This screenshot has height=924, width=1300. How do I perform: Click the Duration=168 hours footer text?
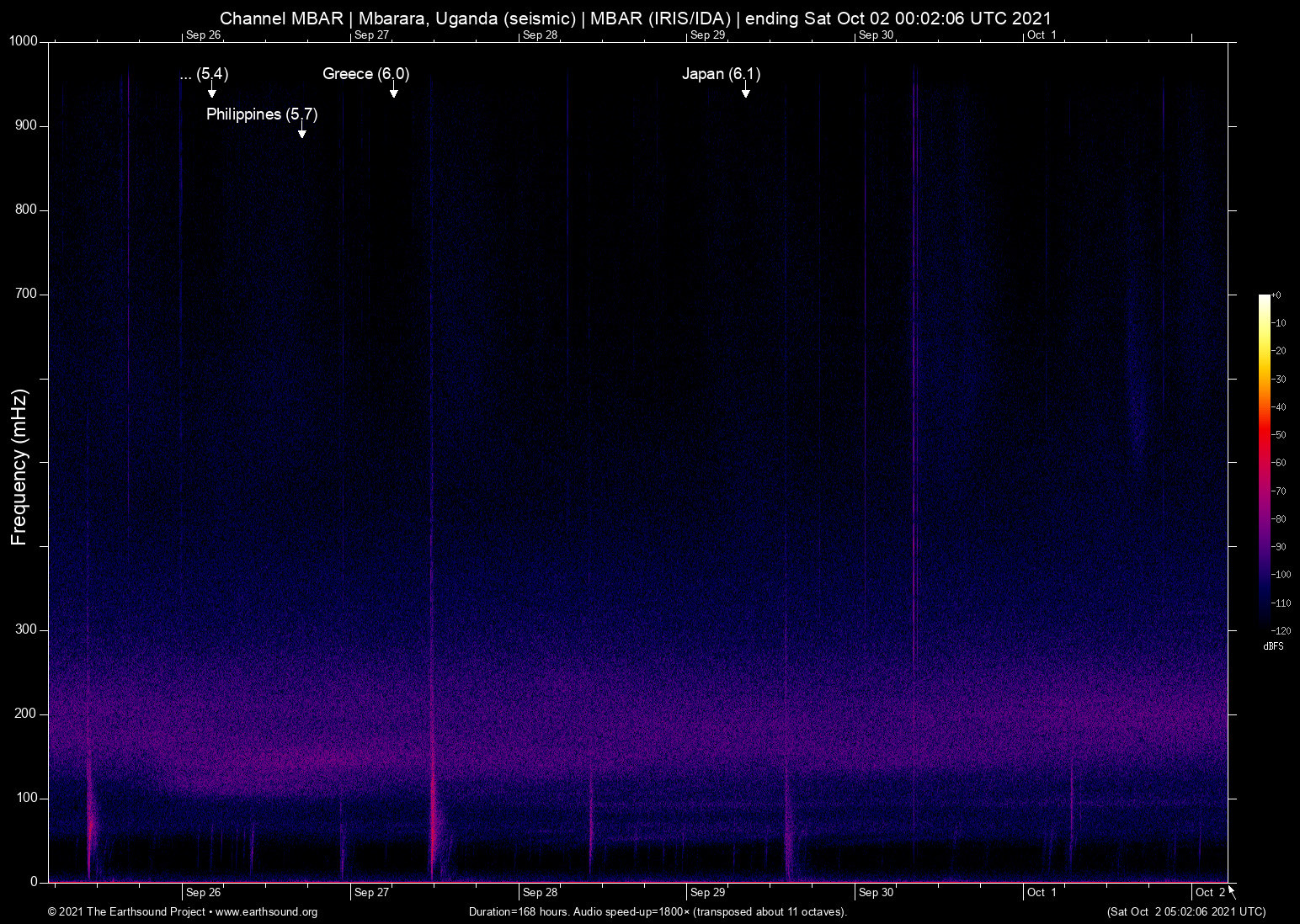pyautogui.click(x=657, y=912)
